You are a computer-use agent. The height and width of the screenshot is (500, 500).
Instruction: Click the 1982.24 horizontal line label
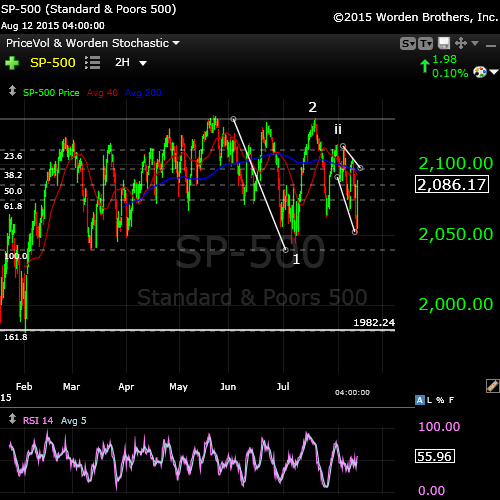pos(374,323)
